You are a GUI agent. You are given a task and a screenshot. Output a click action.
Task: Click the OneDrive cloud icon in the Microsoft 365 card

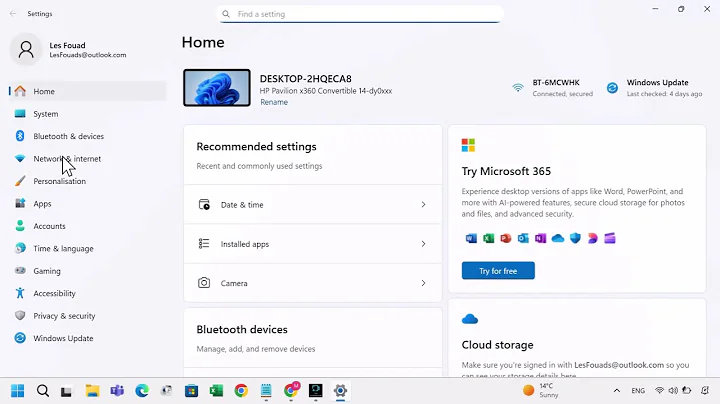557,238
